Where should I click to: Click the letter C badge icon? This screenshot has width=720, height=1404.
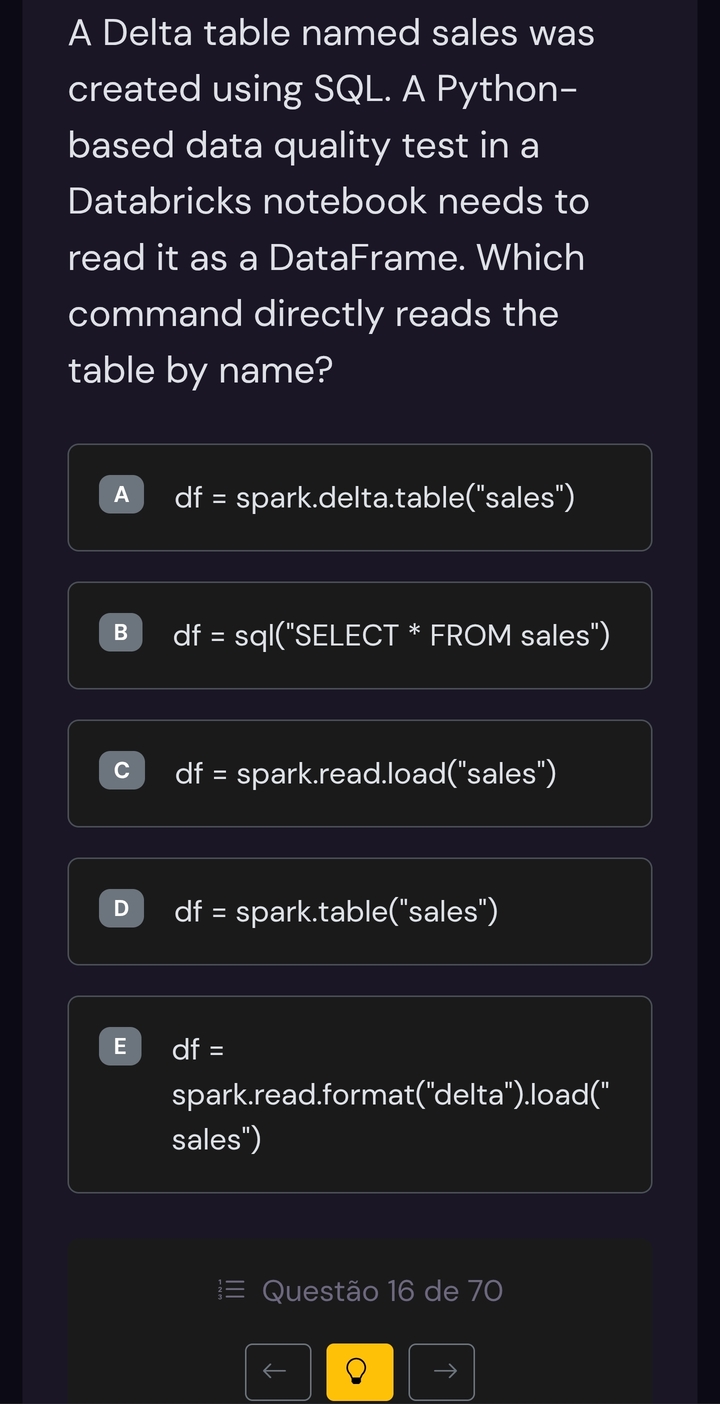click(x=121, y=771)
